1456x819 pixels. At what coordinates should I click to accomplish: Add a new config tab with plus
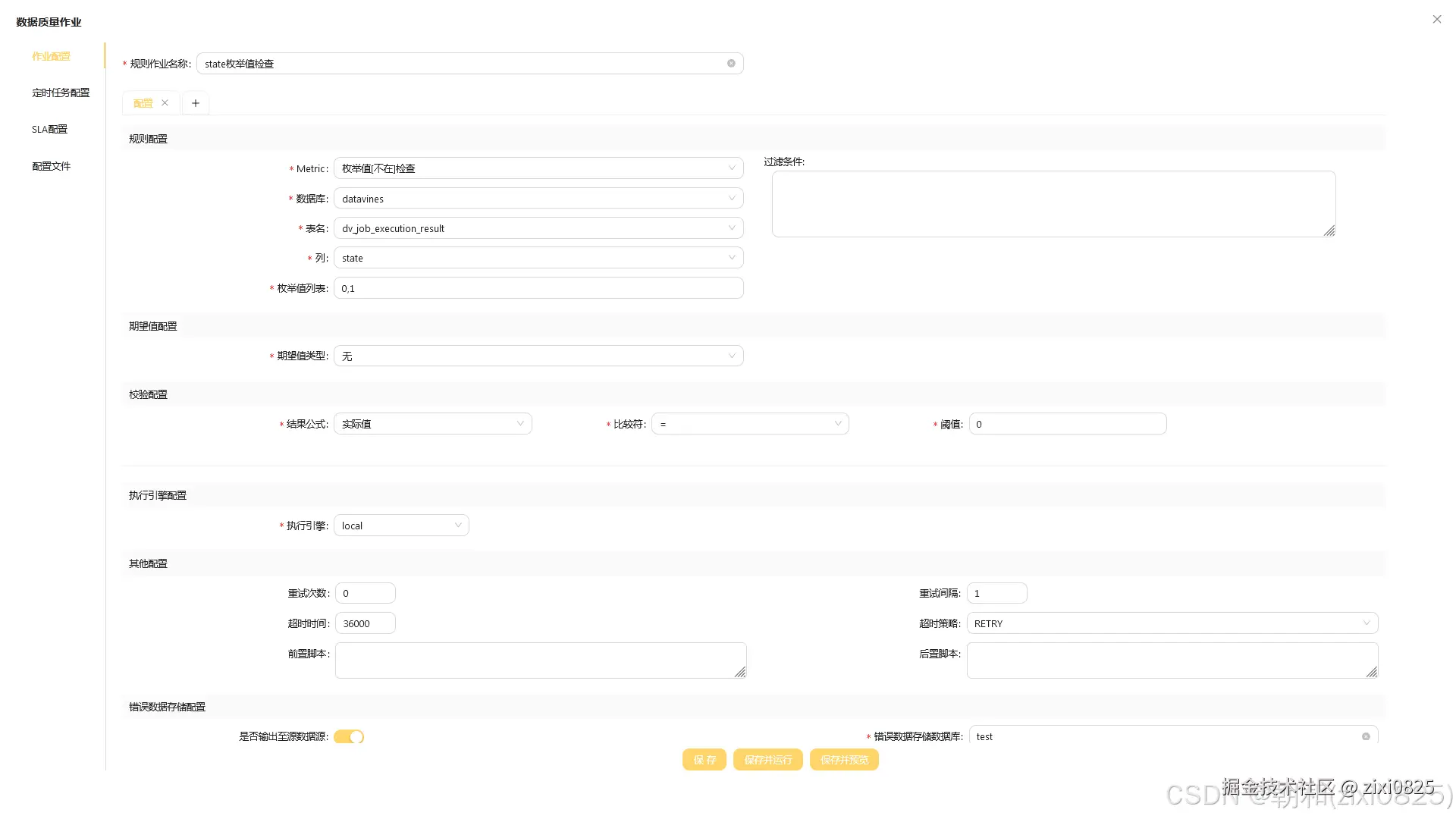click(x=196, y=103)
